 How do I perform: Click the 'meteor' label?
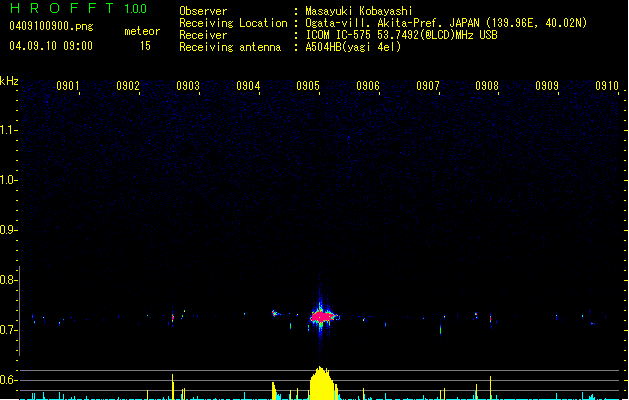pyautogui.click(x=142, y=31)
